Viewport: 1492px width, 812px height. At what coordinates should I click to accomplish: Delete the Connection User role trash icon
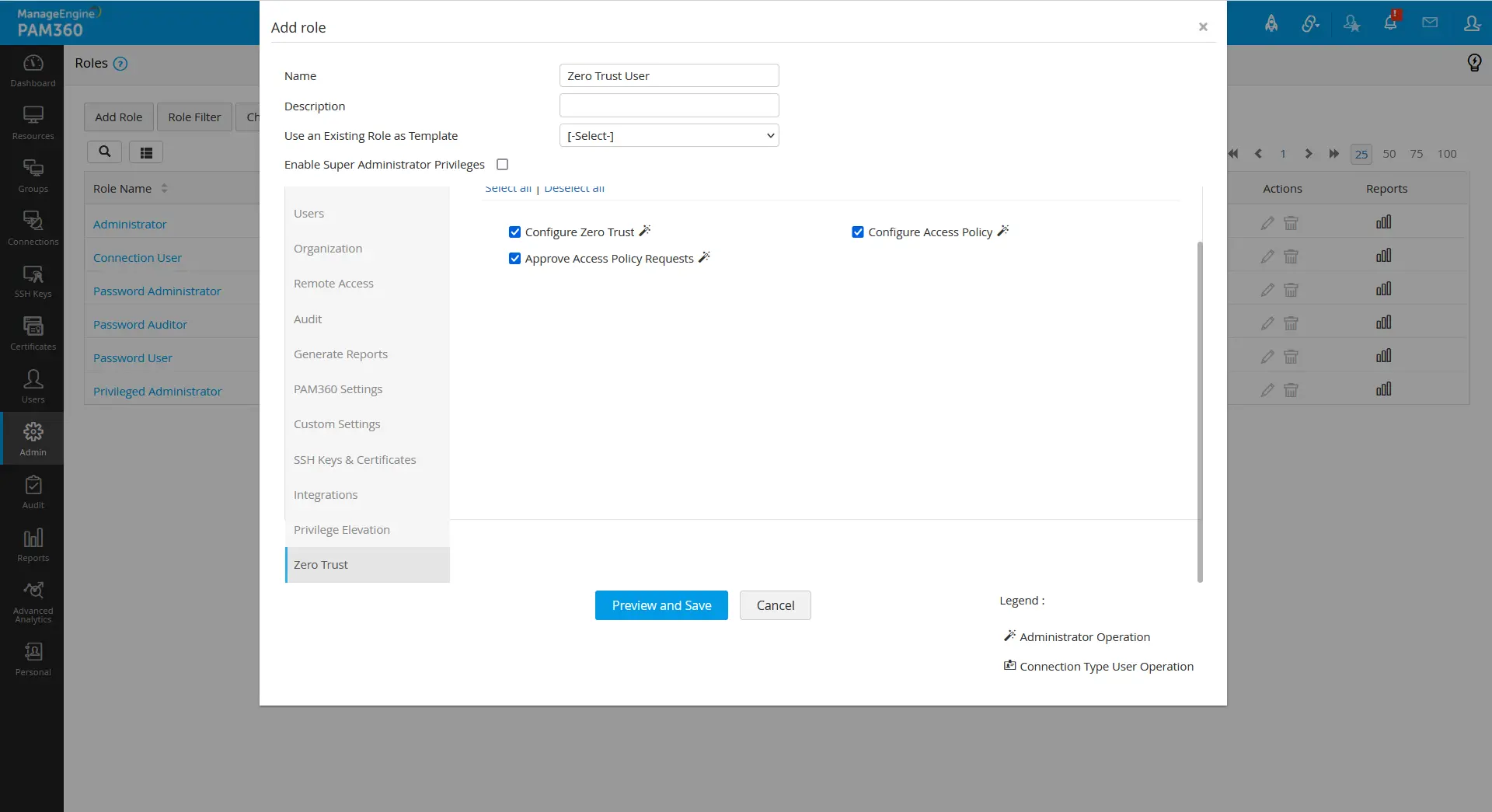(1291, 256)
